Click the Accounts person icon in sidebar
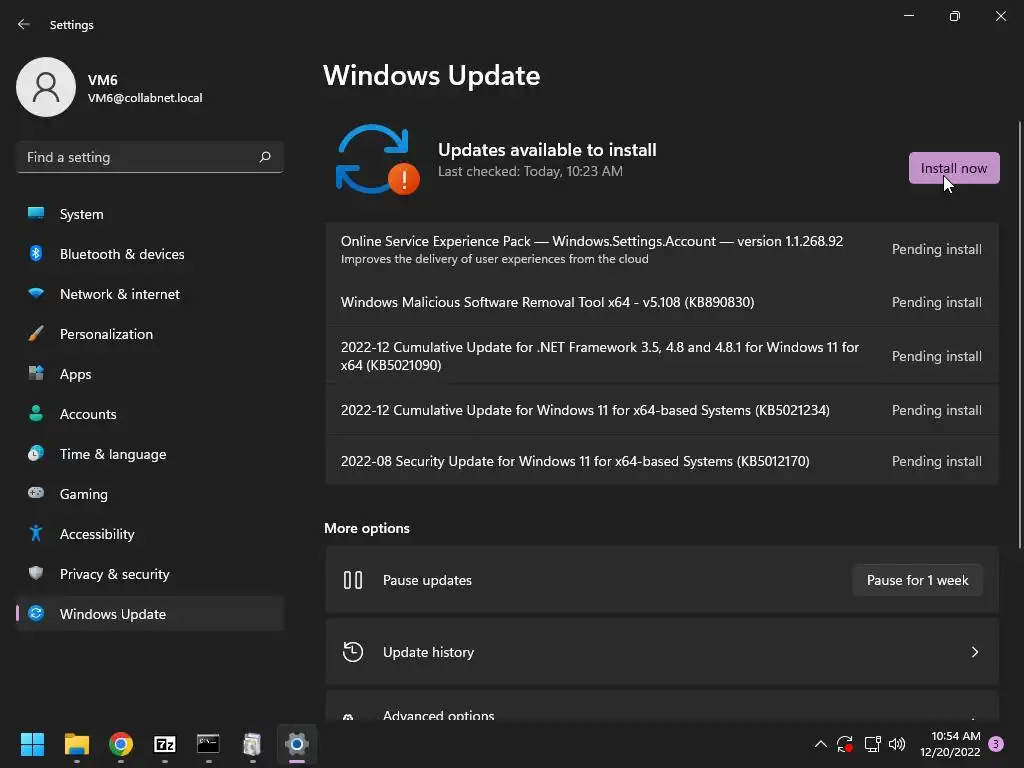 click(36, 413)
